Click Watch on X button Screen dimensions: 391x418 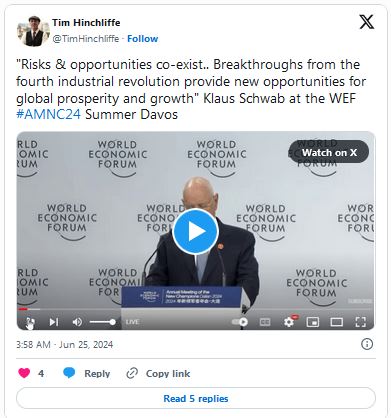(329, 152)
